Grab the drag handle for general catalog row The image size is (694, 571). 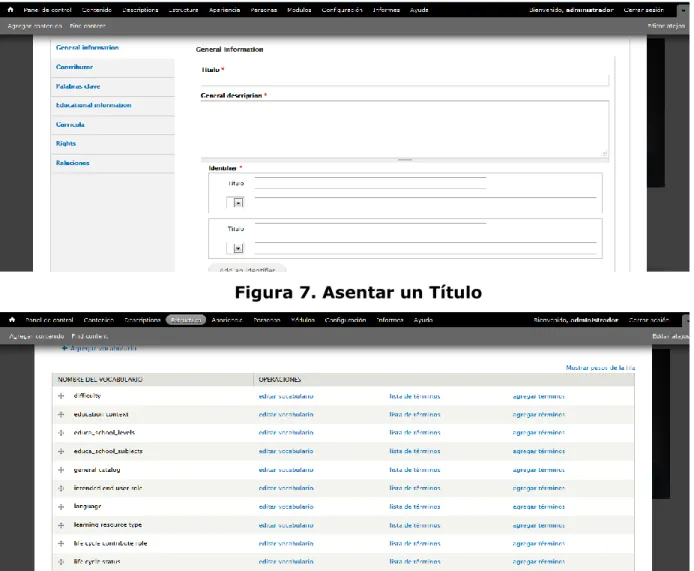point(61,470)
